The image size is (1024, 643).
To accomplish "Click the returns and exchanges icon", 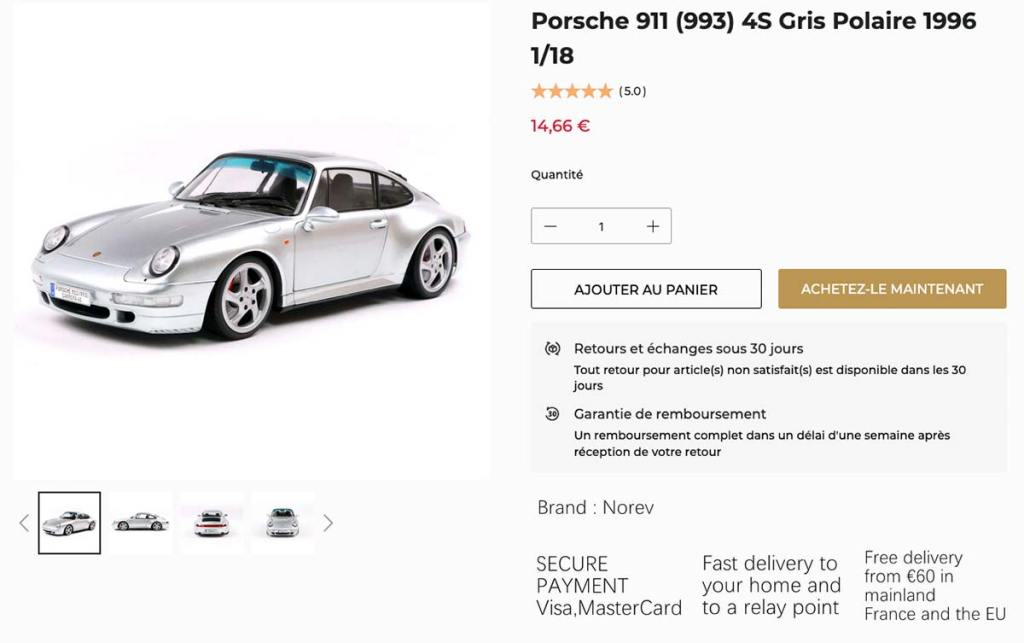I will click(552, 349).
